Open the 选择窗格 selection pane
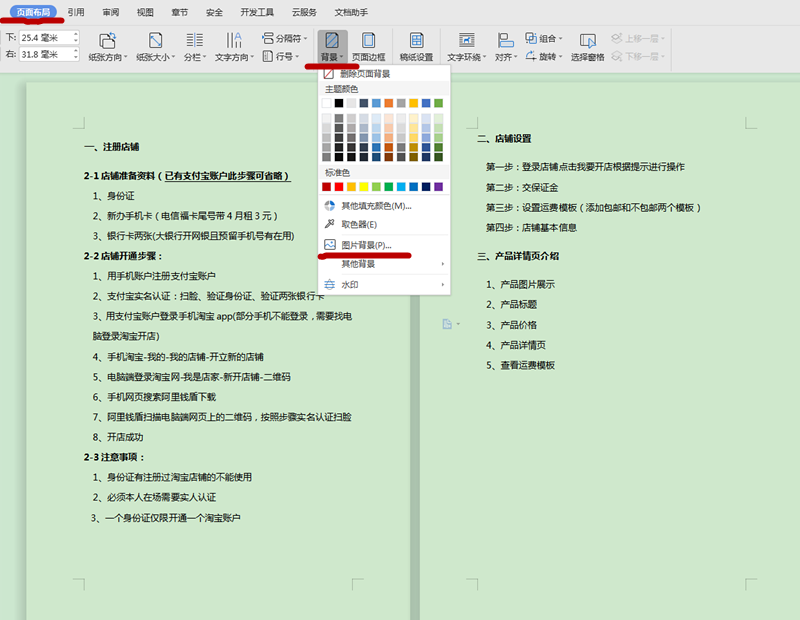Image resolution: width=800 pixels, height=620 pixels. (x=587, y=46)
